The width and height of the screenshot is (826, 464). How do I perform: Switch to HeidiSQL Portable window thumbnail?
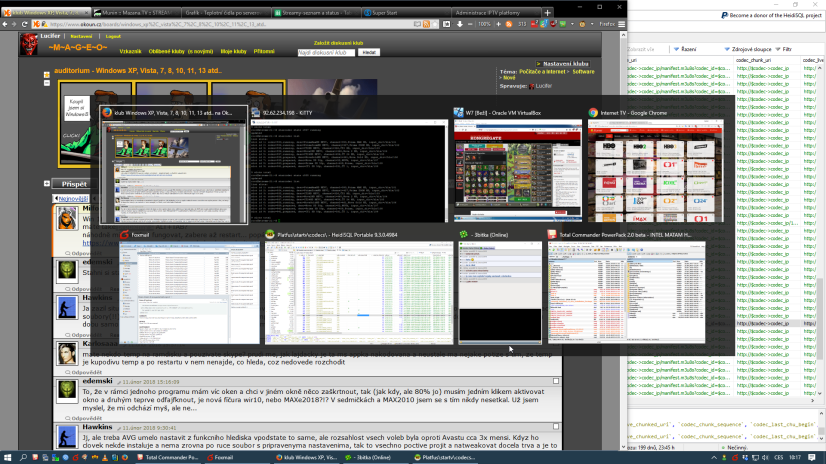coord(359,293)
